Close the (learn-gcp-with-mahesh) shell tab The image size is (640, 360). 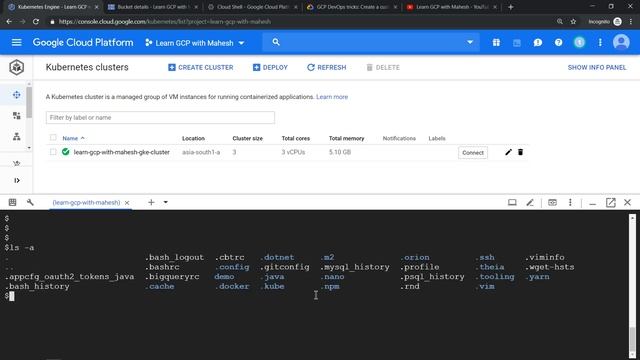[x=127, y=203]
